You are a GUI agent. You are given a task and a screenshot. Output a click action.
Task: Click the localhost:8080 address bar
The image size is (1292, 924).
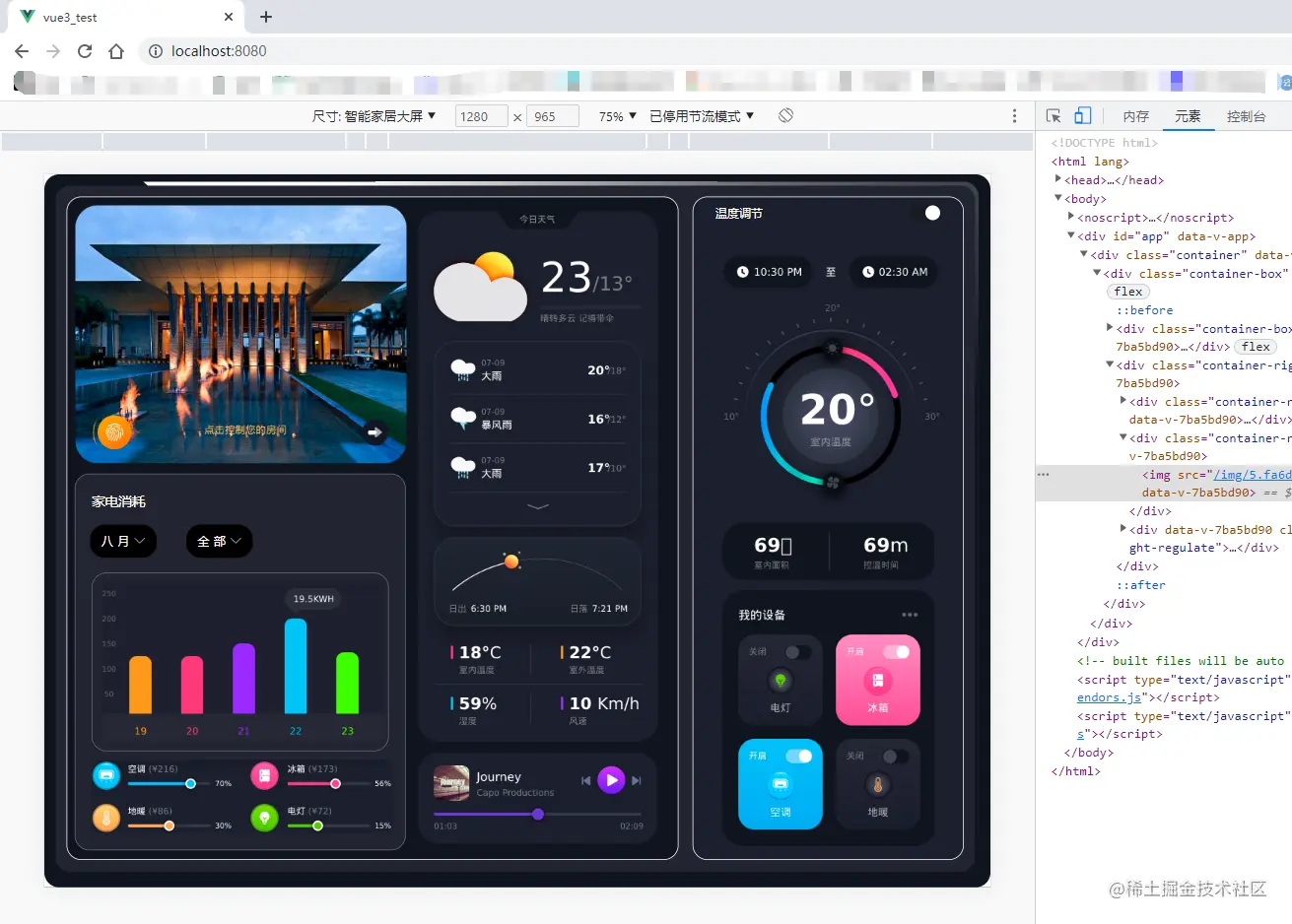click(x=219, y=51)
